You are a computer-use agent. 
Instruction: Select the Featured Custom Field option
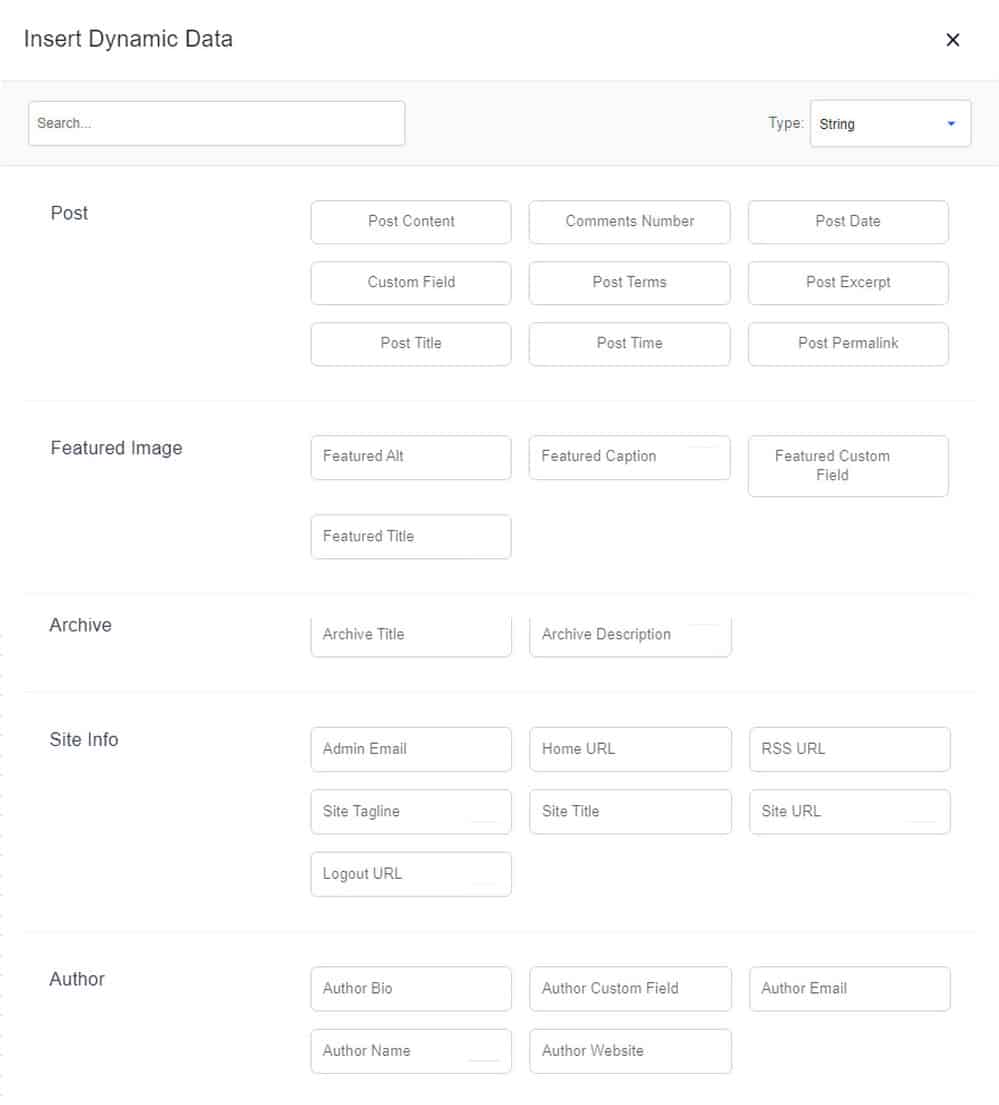[848, 466]
